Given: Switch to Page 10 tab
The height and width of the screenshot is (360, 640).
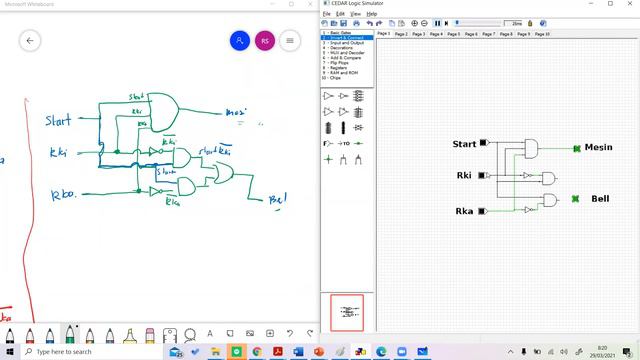Looking at the screenshot, I should [542, 34].
